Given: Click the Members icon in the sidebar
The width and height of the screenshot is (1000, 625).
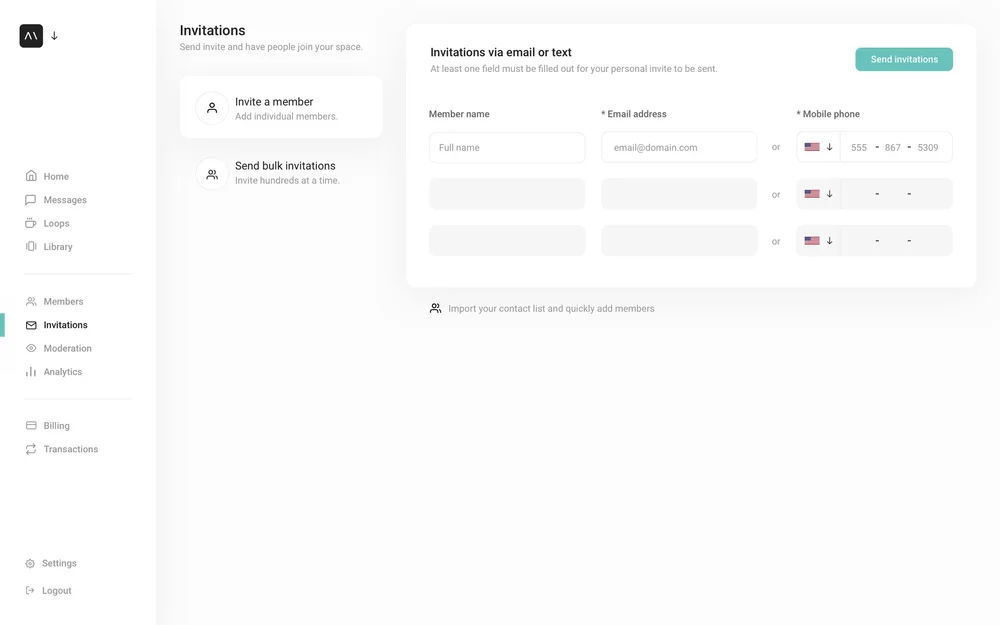Looking at the screenshot, I should click(30, 301).
